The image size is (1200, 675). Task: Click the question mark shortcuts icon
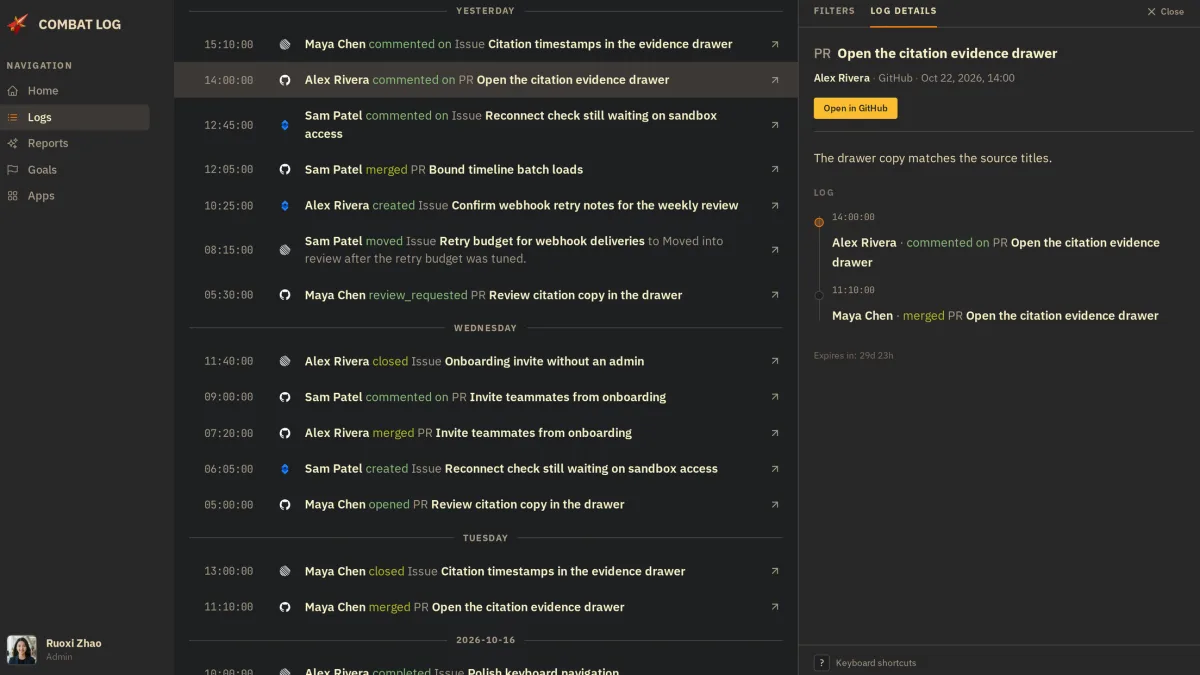pos(821,663)
